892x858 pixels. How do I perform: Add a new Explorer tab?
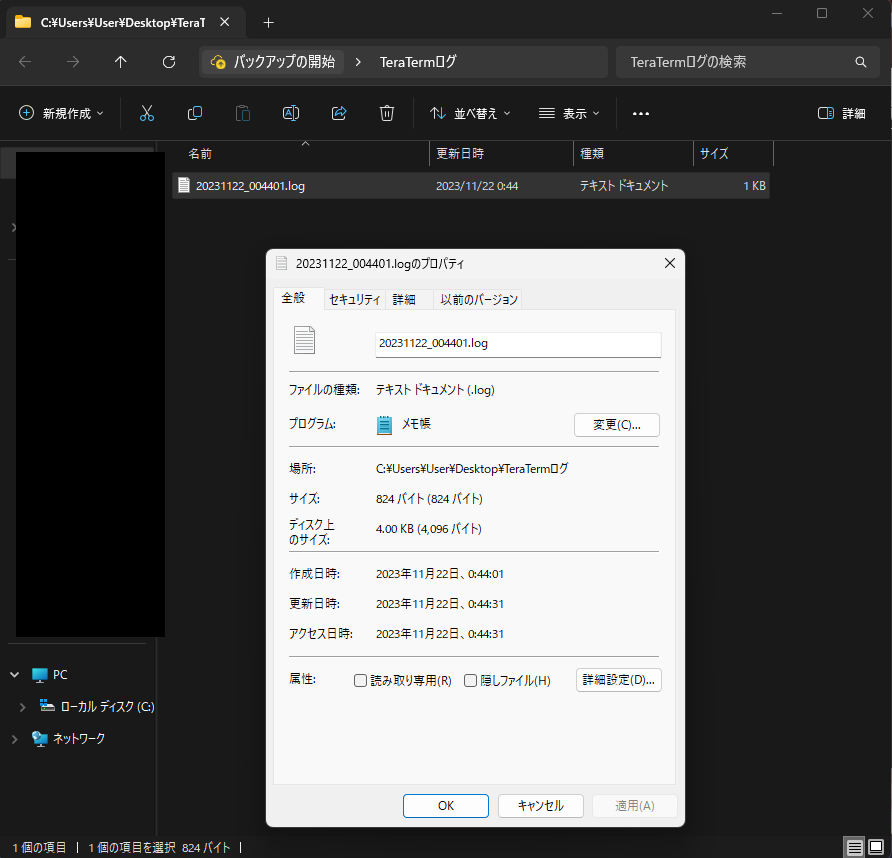[269, 23]
